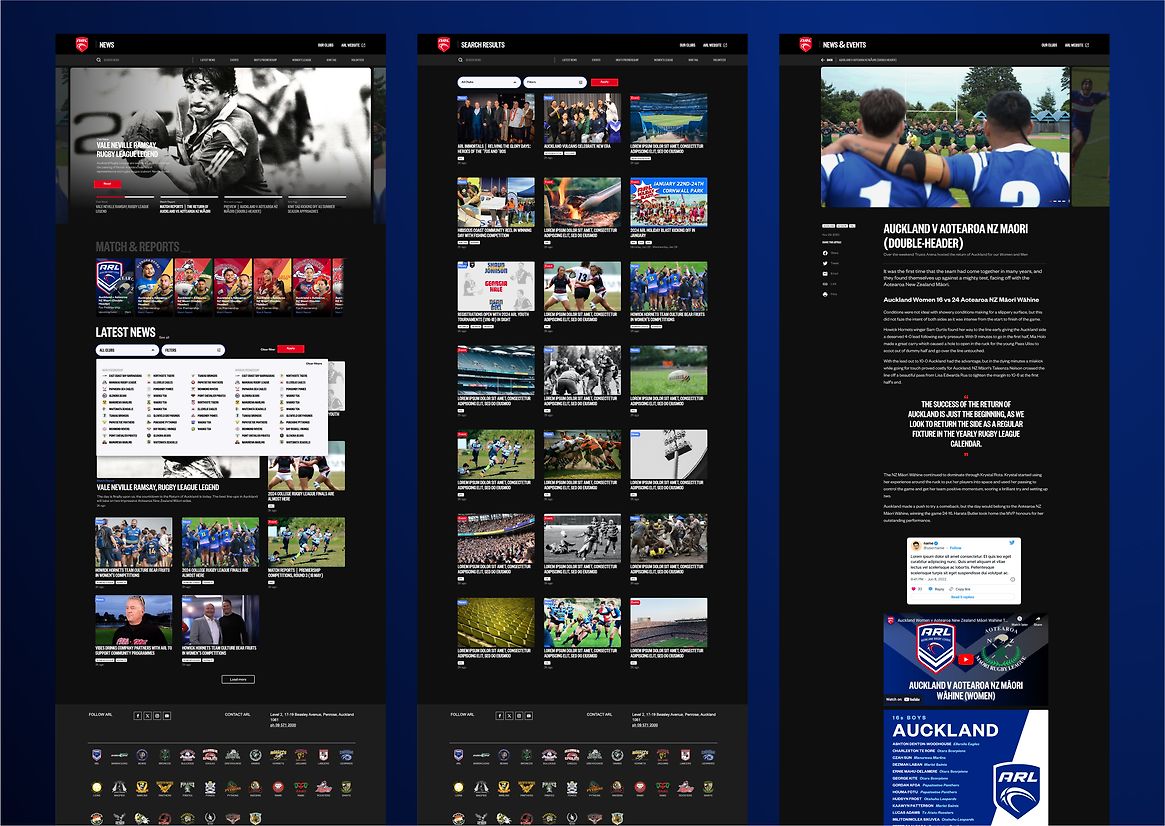The height and width of the screenshot is (826, 1165).
Task: Click the ARL shield logo on News page
Action: [81, 45]
